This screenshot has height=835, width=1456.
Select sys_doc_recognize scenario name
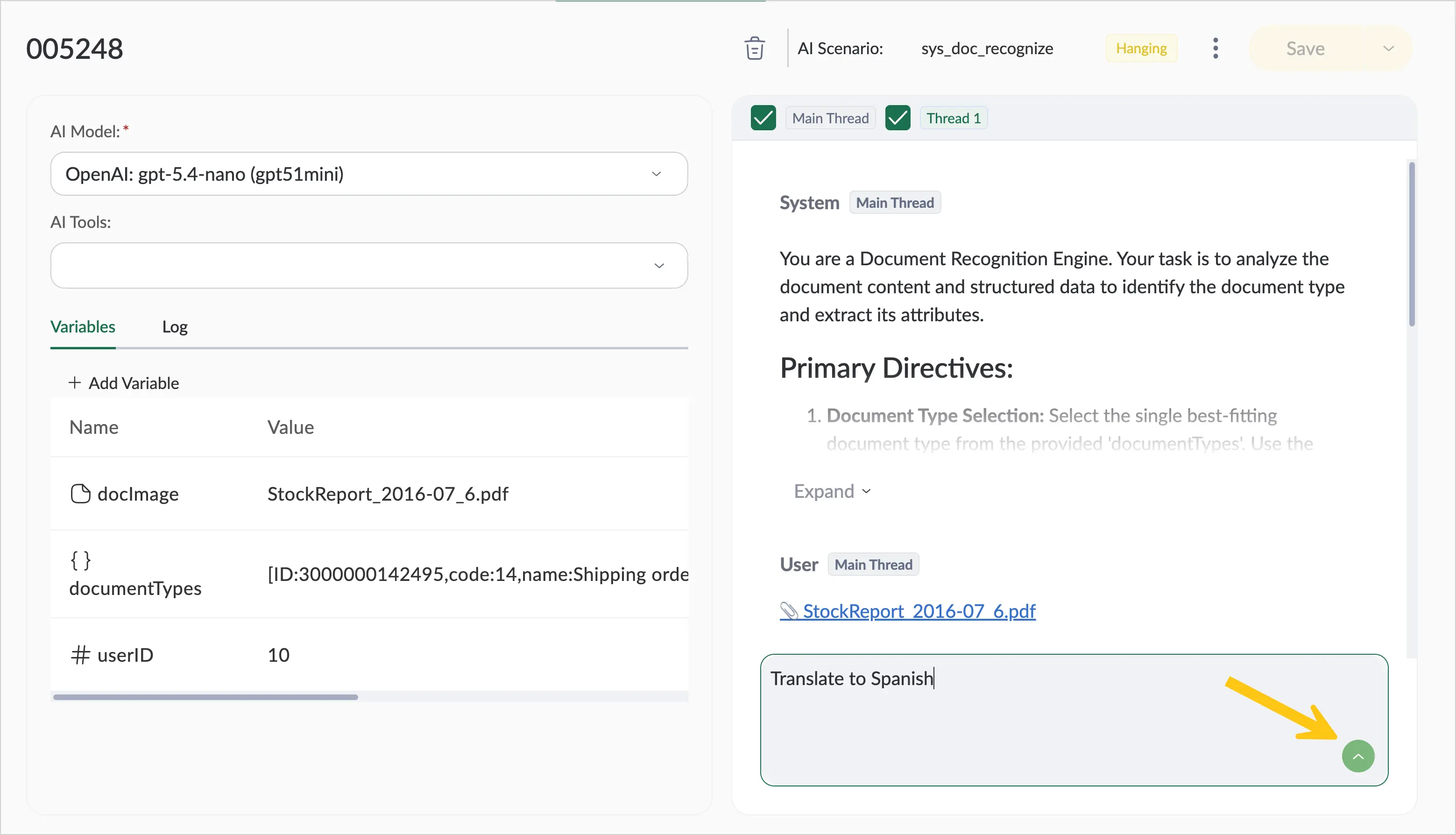pos(987,48)
